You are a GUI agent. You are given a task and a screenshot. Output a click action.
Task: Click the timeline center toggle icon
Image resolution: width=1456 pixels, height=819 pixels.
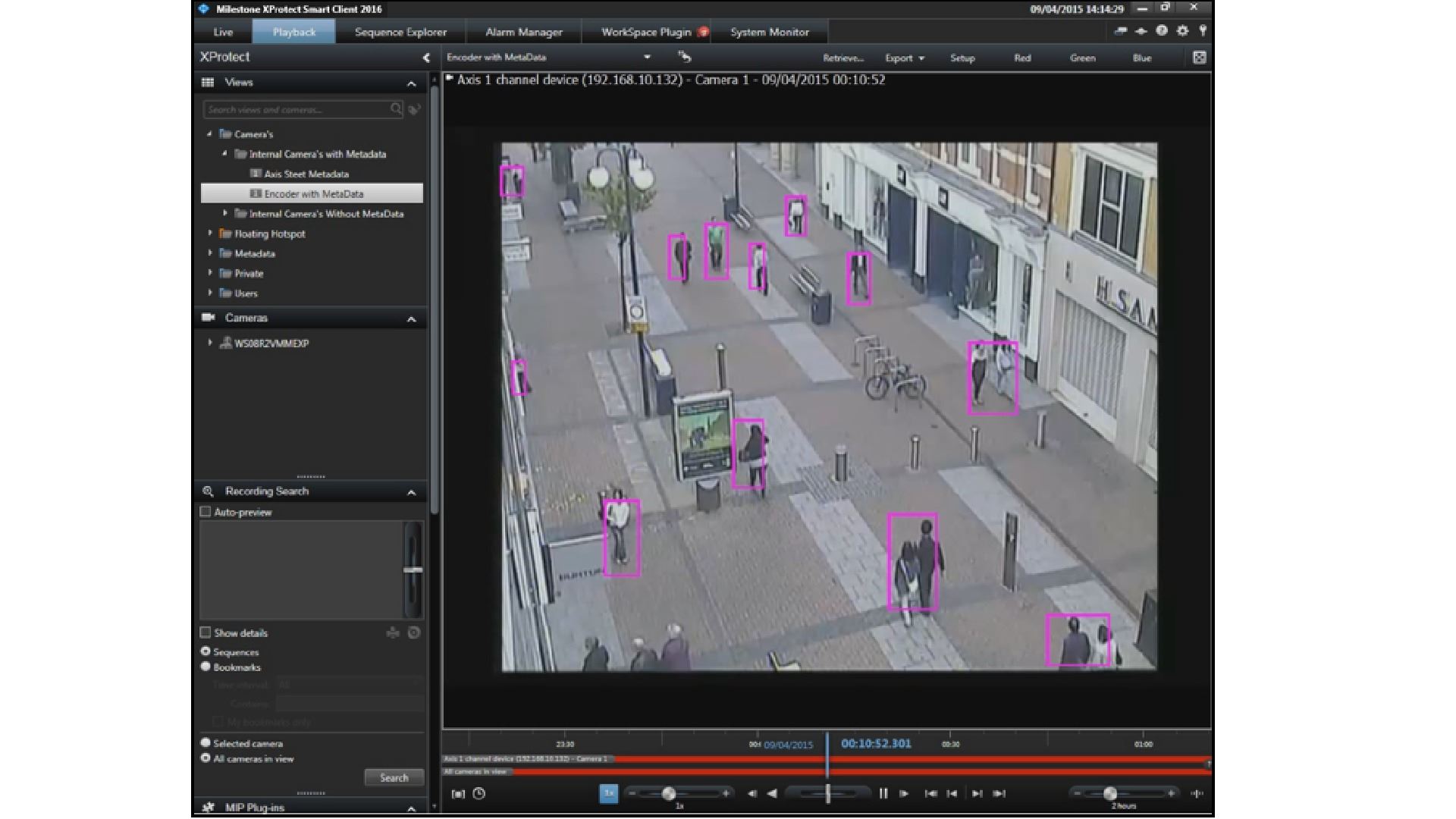[x=1197, y=793]
